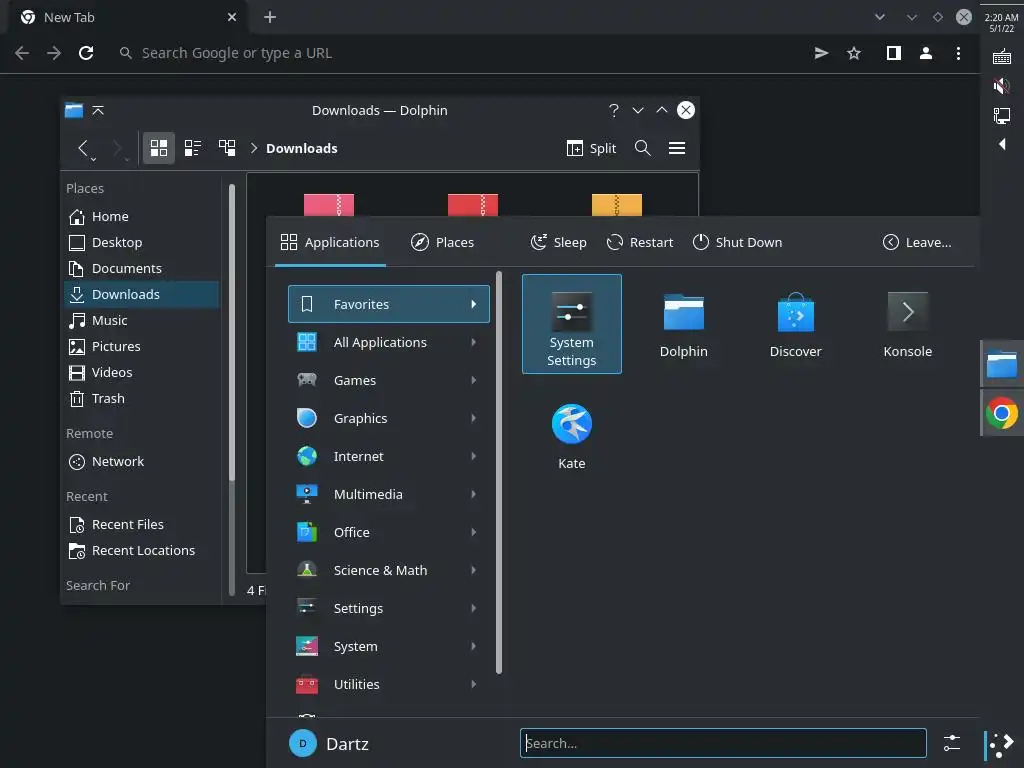
Task: Expand the Games category
Action: (389, 380)
